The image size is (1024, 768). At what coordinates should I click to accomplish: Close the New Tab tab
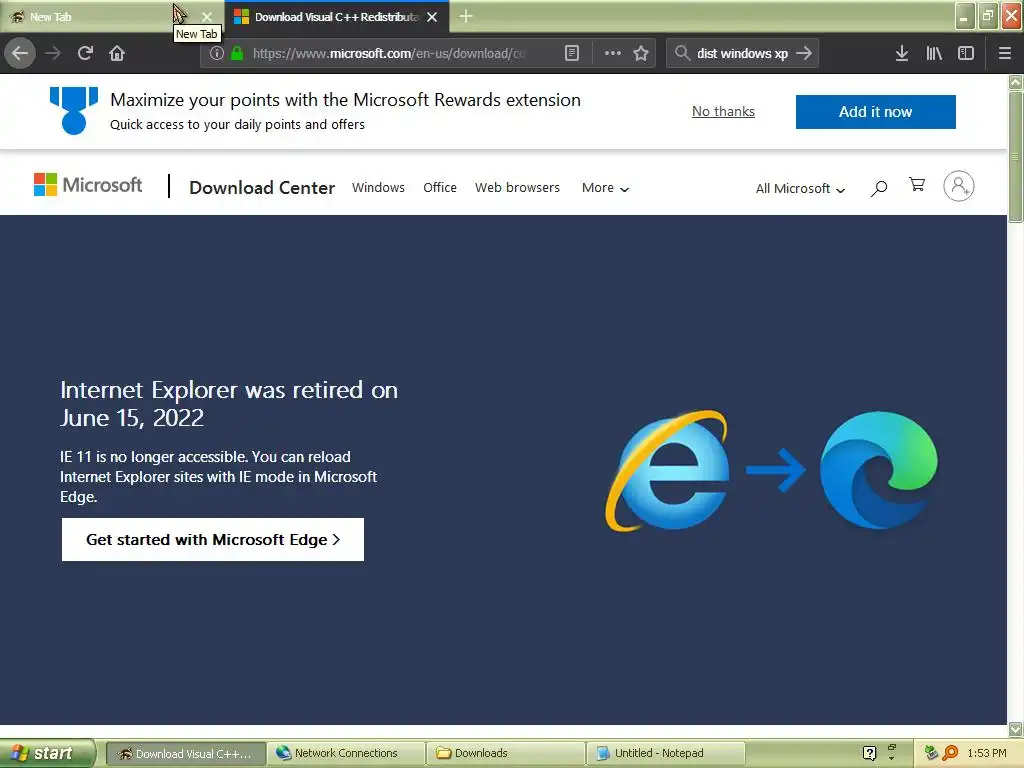(x=207, y=17)
